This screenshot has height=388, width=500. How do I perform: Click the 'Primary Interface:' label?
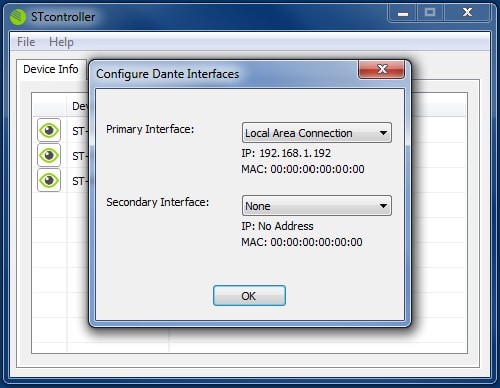(150, 129)
